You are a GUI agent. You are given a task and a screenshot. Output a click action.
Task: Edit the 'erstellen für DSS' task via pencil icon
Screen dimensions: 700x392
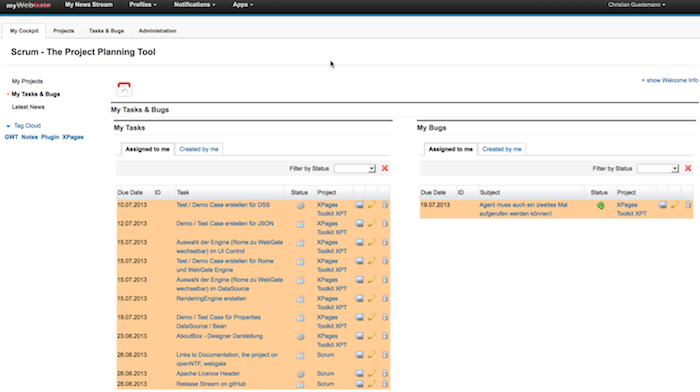tap(371, 205)
